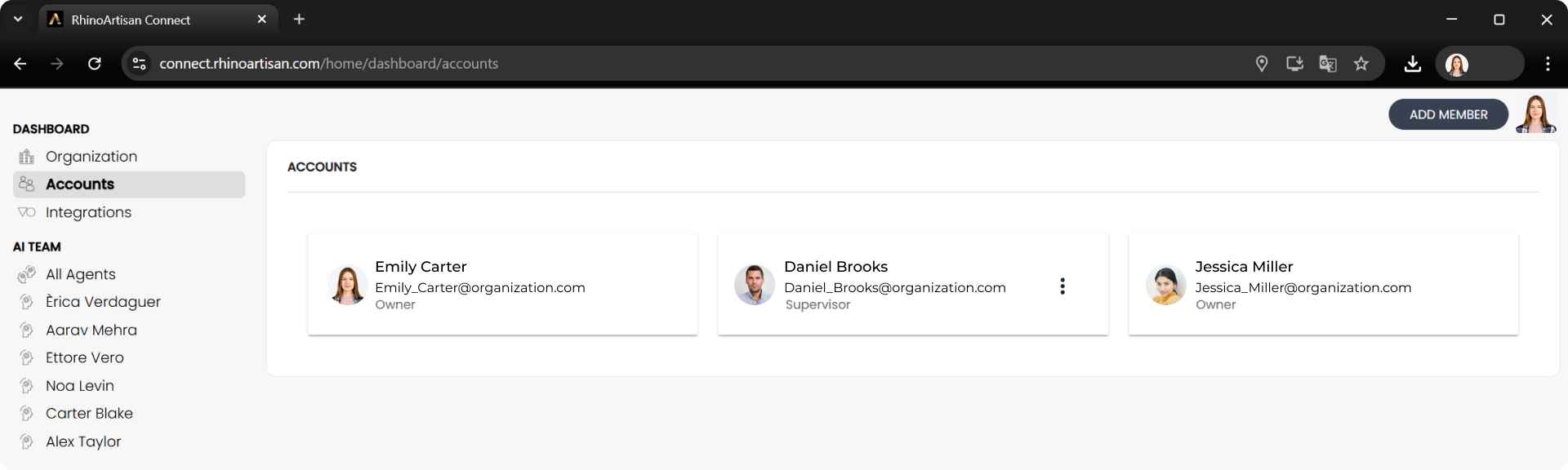Open Daniel Brooks' three-dot options menu
Image resolution: width=1568 pixels, height=470 pixels.
1062,286
